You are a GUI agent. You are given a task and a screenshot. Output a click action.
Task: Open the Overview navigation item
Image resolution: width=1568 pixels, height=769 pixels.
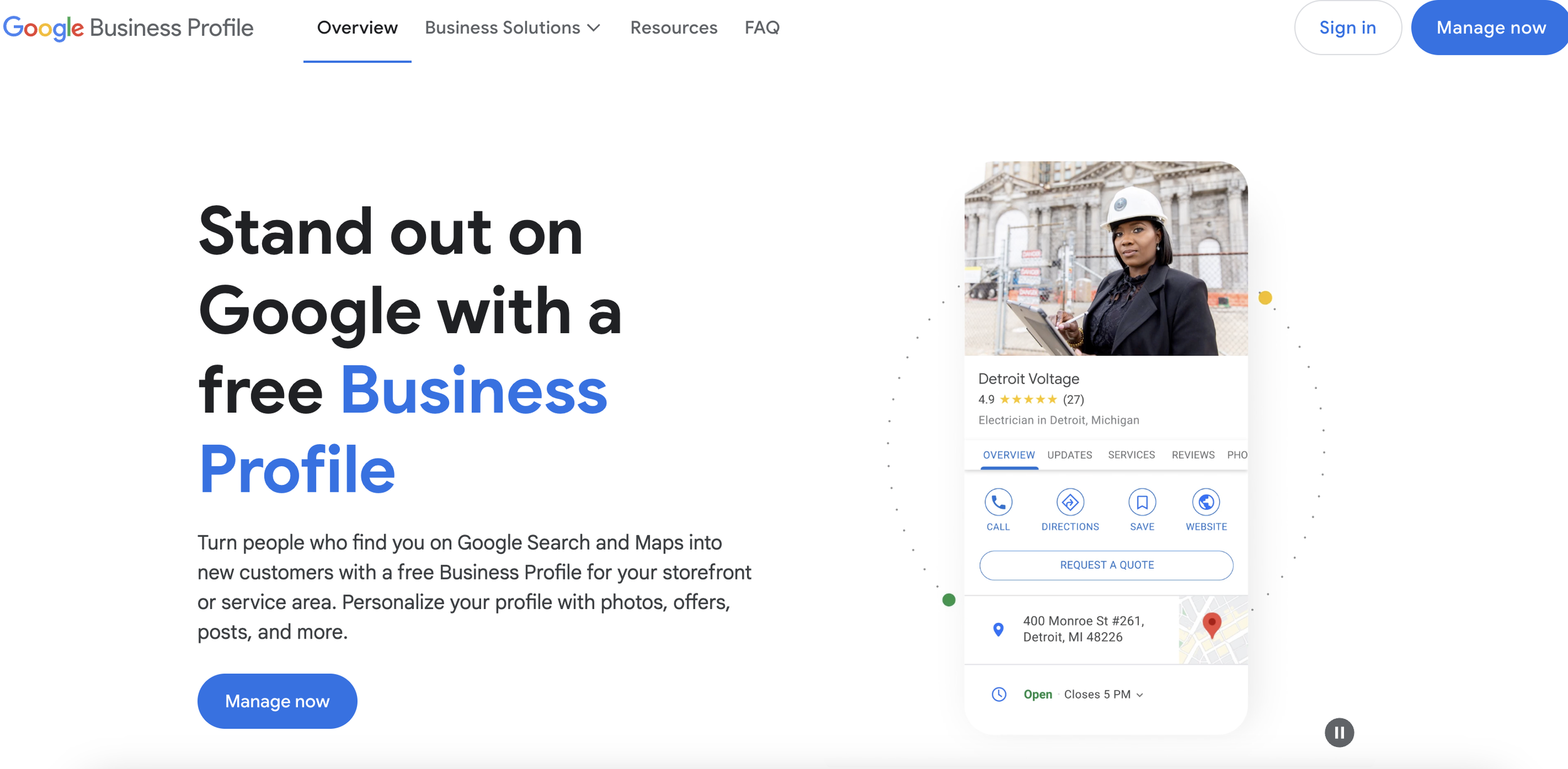pos(357,28)
